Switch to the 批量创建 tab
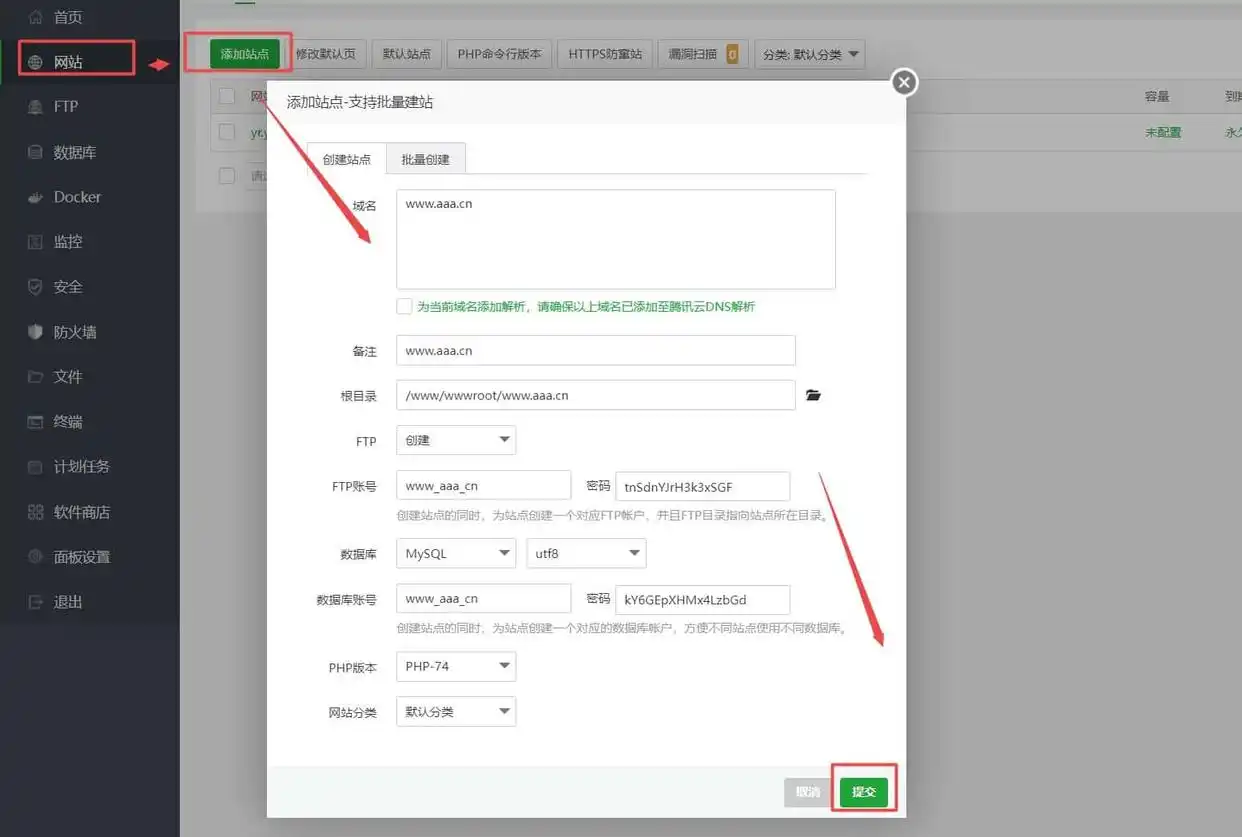 [x=425, y=159]
